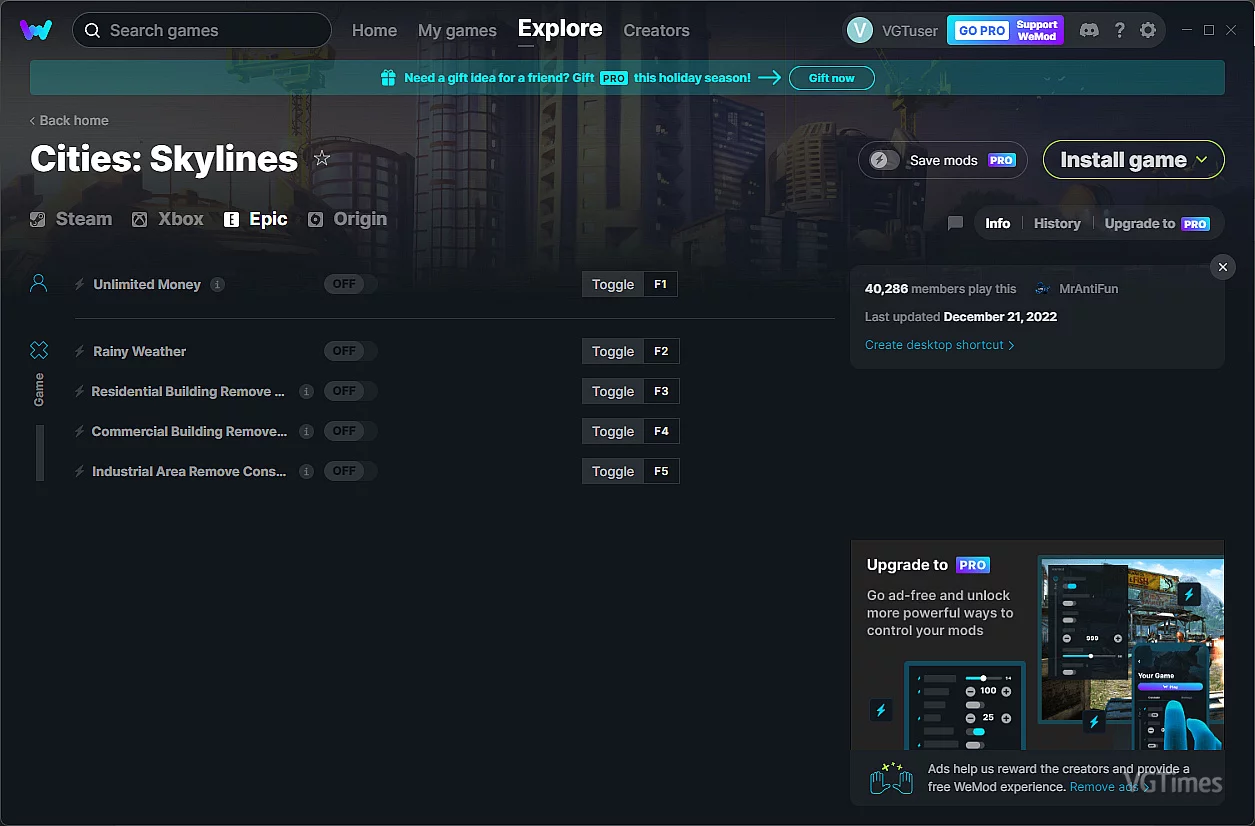Screen dimensions: 1255x826
Task: Click the GO PRO button
Action: coord(981,30)
